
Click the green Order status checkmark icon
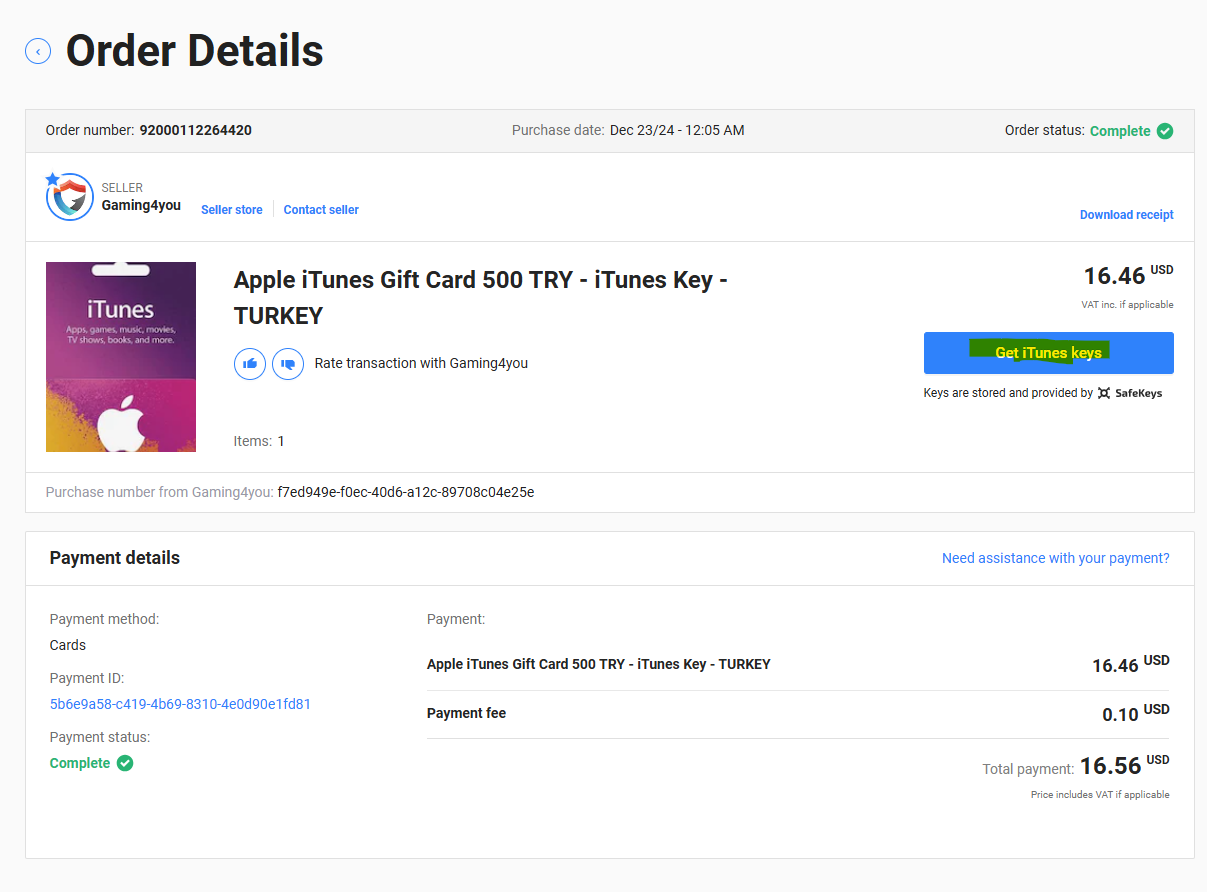[1165, 131]
